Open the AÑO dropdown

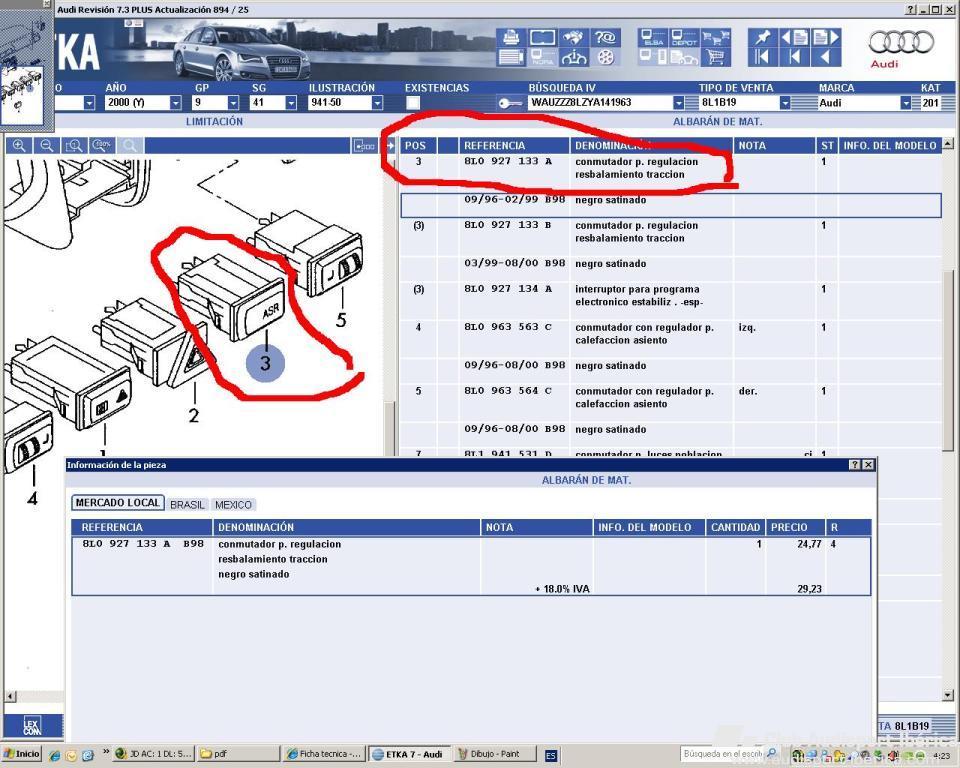pyautogui.click(x=175, y=103)
